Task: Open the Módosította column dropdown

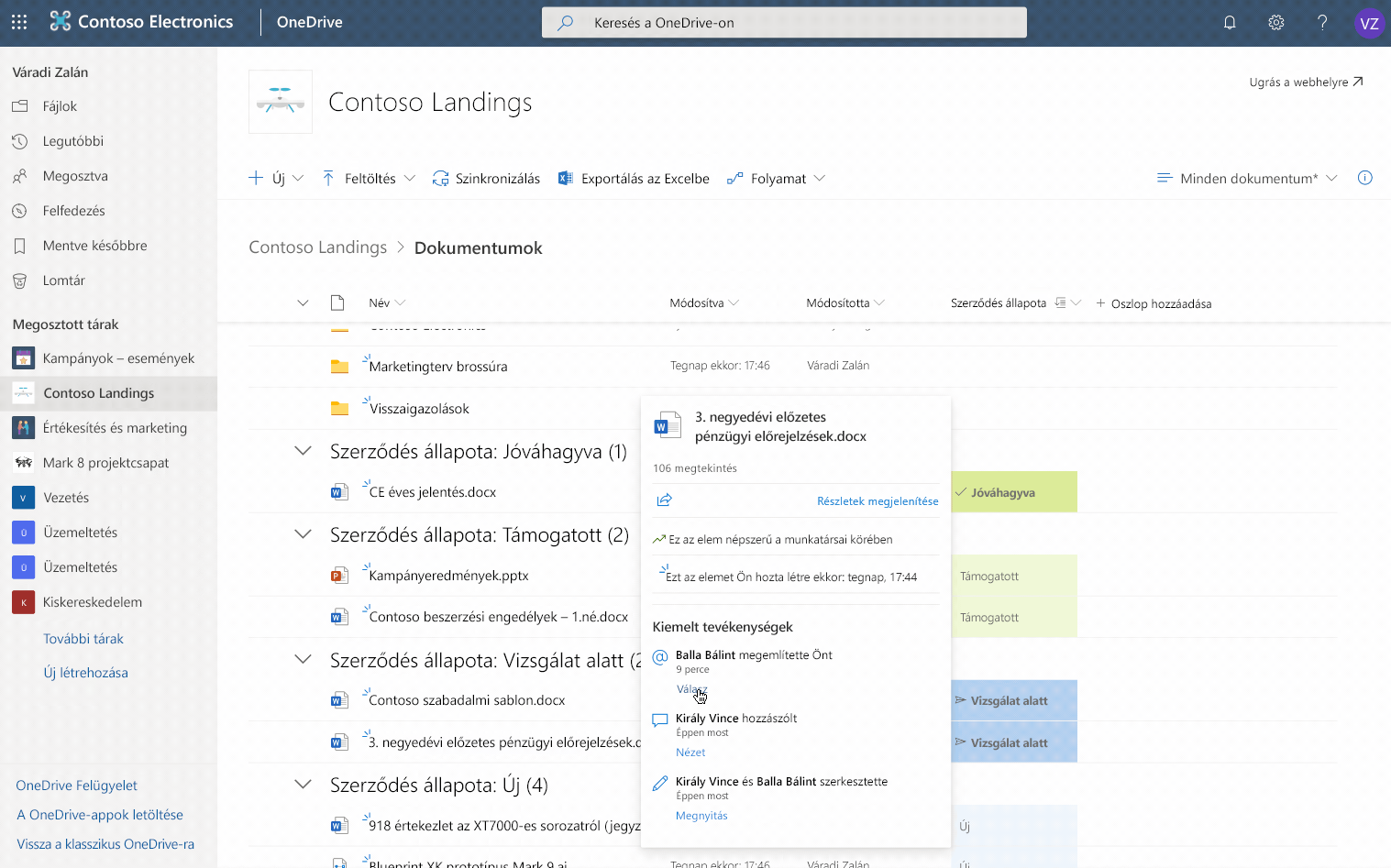Action: 845,303
